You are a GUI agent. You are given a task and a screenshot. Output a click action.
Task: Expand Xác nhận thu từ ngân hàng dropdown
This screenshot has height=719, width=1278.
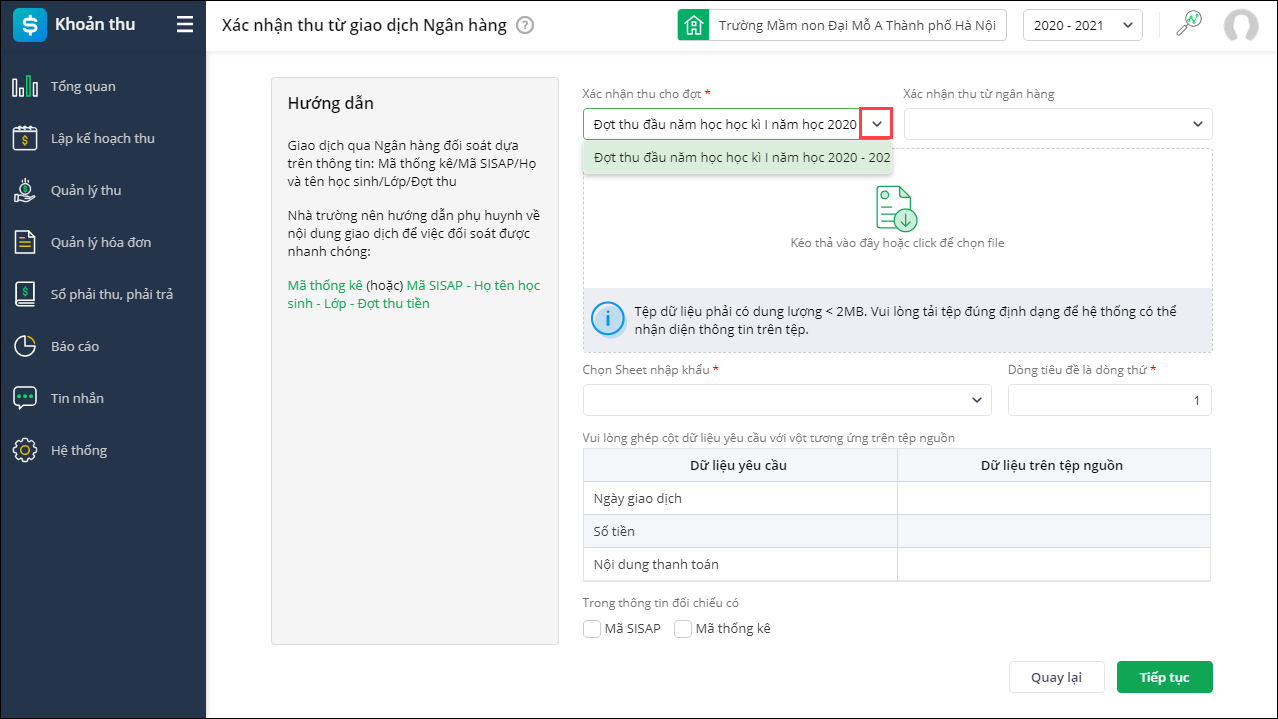1197,124
